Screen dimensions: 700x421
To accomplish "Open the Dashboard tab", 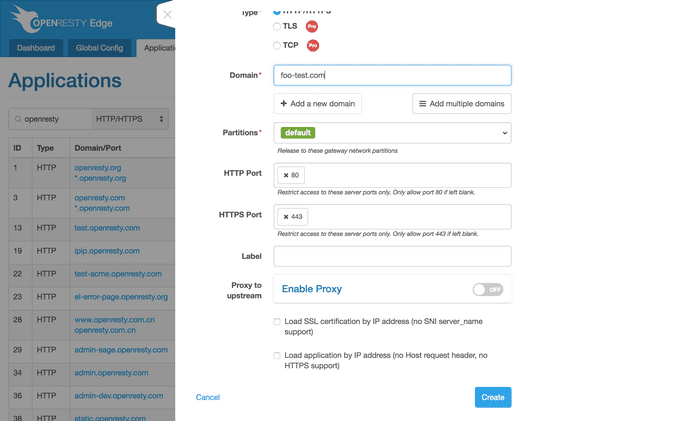I will [x=36, y=48].
